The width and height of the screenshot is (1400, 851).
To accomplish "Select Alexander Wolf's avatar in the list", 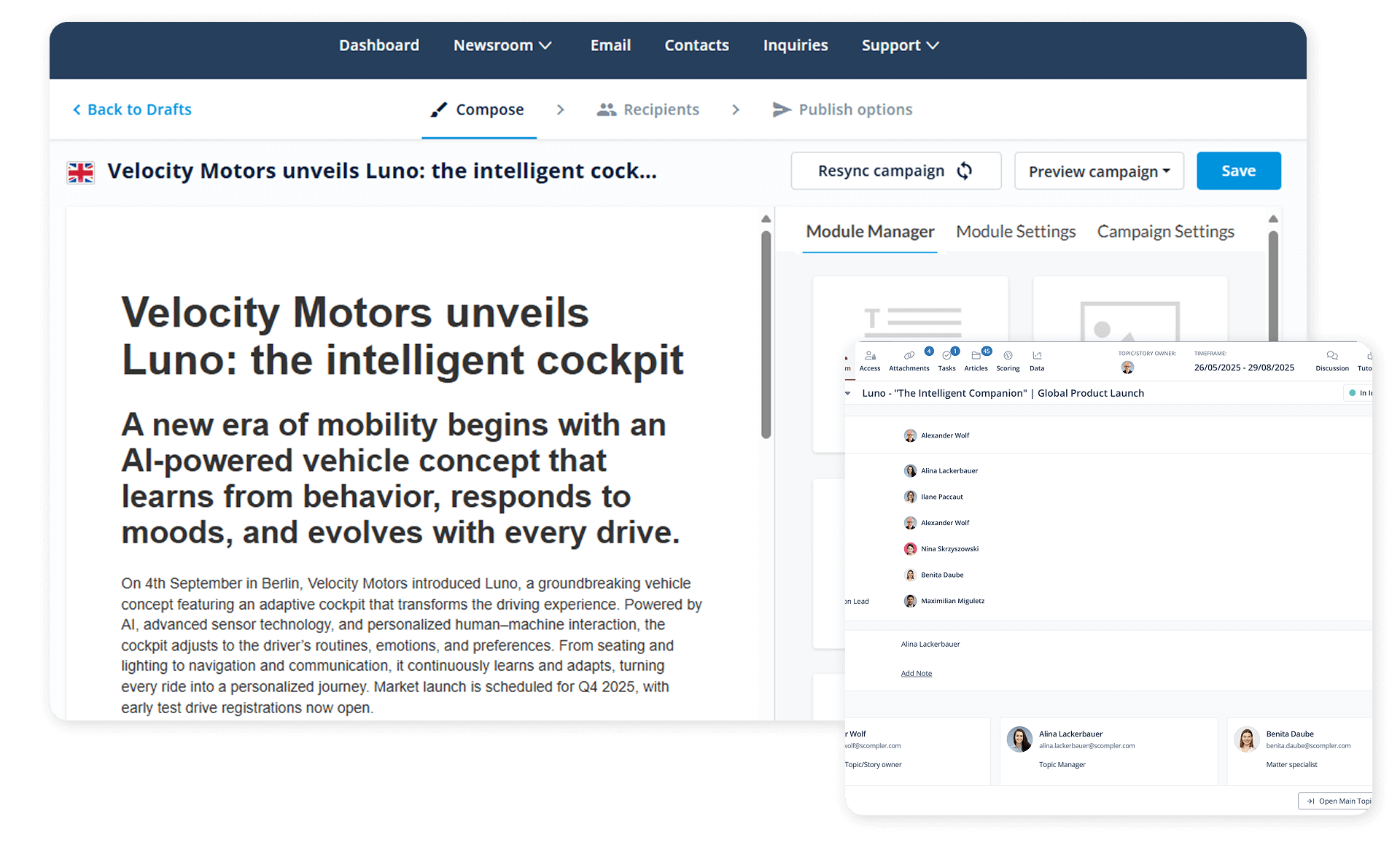I will 910,435.
